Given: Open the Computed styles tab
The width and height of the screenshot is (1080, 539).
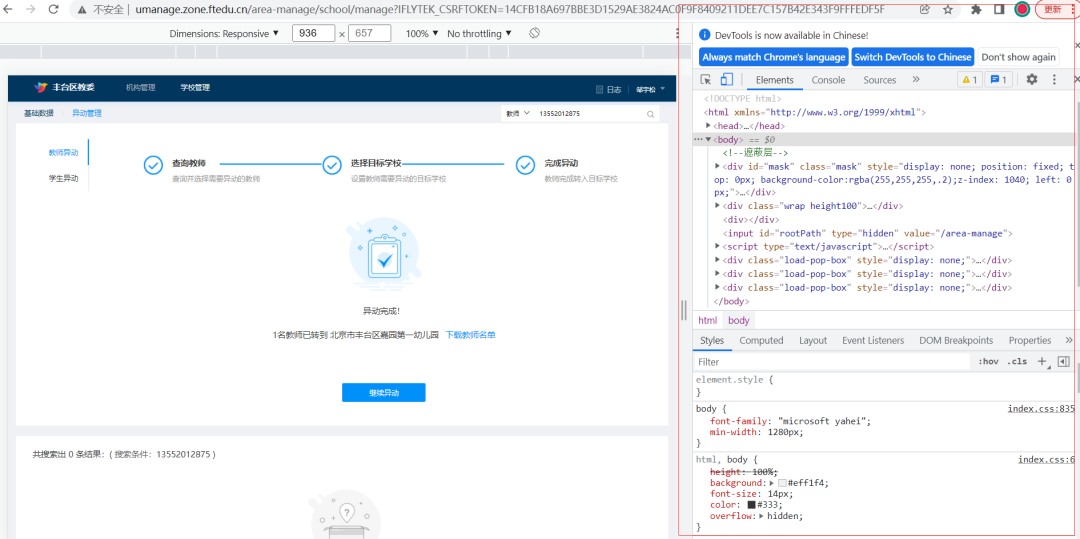Looking at the screenshot, I should (x=761, y=340).
